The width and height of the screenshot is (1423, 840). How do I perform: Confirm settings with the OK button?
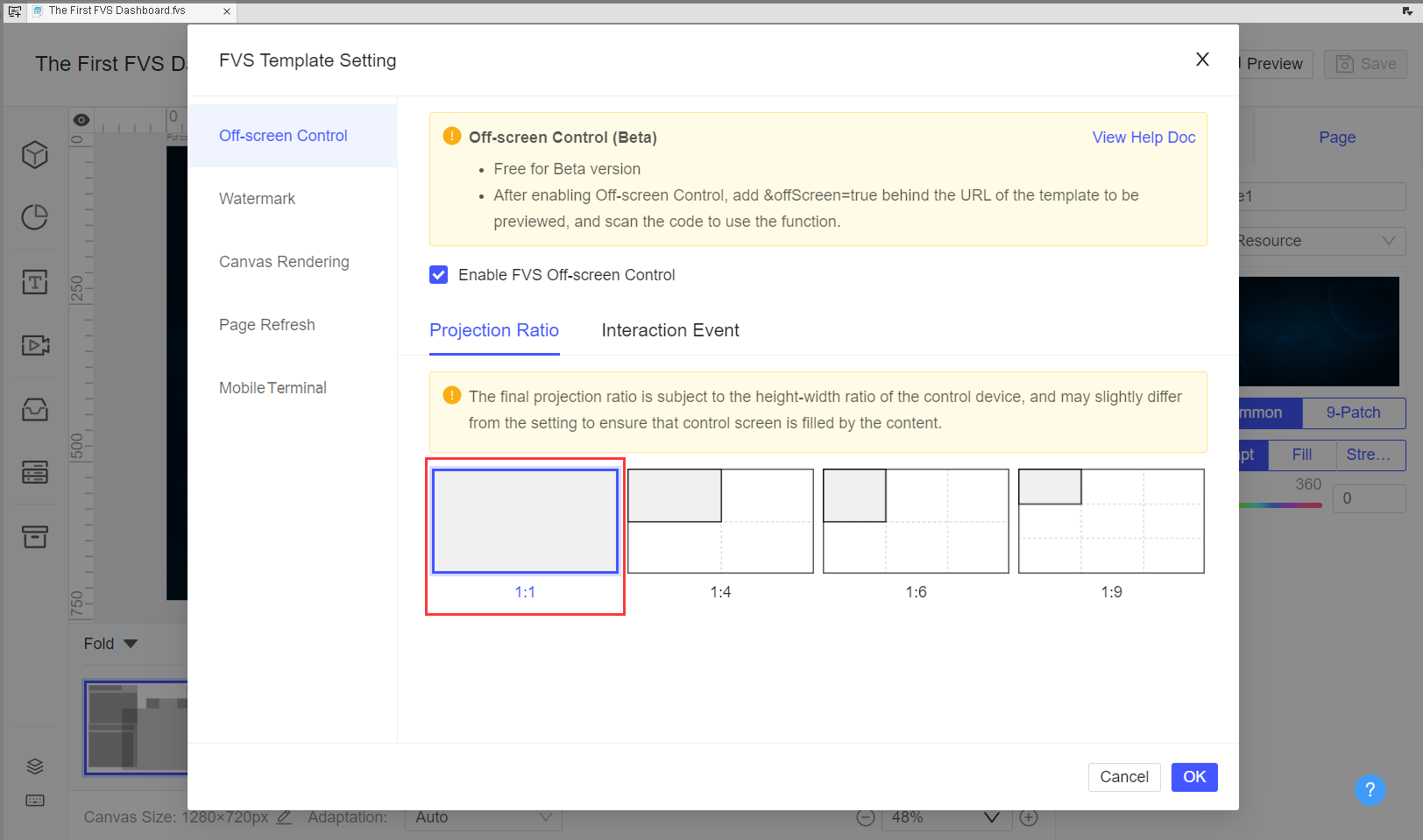coord(1193,777)
